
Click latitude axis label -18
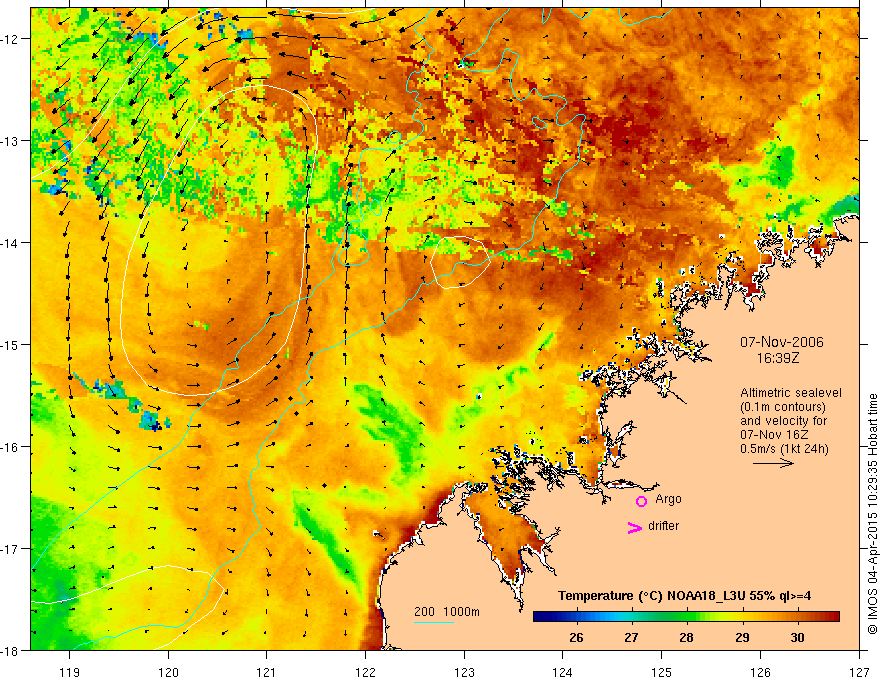(11, 651)
